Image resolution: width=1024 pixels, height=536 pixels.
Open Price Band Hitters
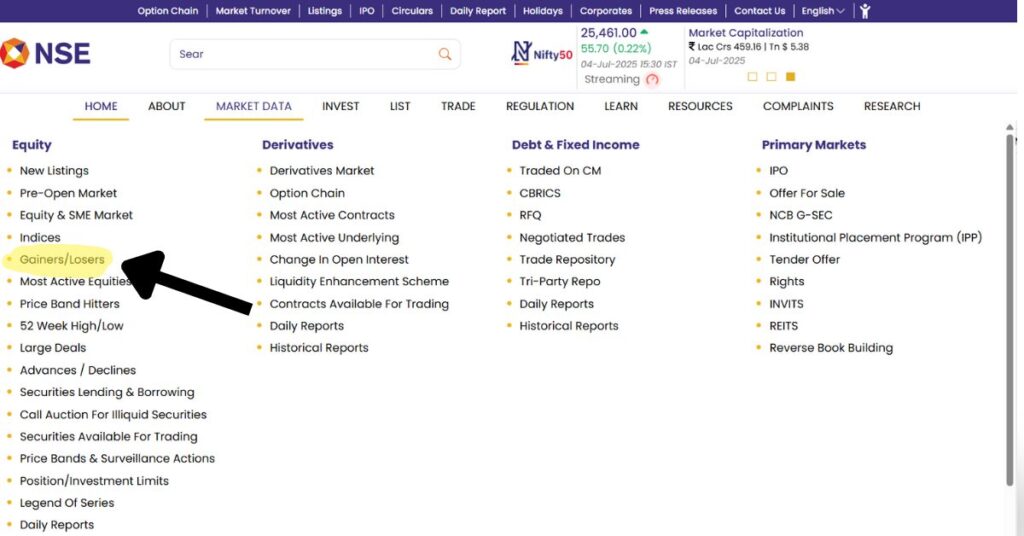[x=69, y=304]
